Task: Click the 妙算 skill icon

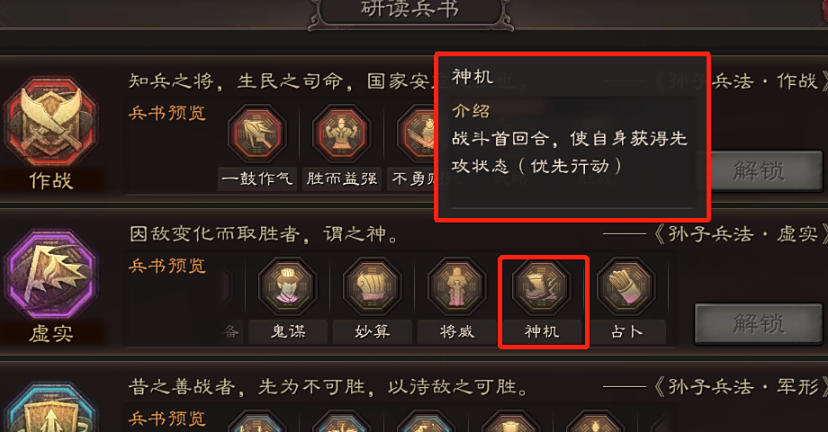Action: point(372,287)
